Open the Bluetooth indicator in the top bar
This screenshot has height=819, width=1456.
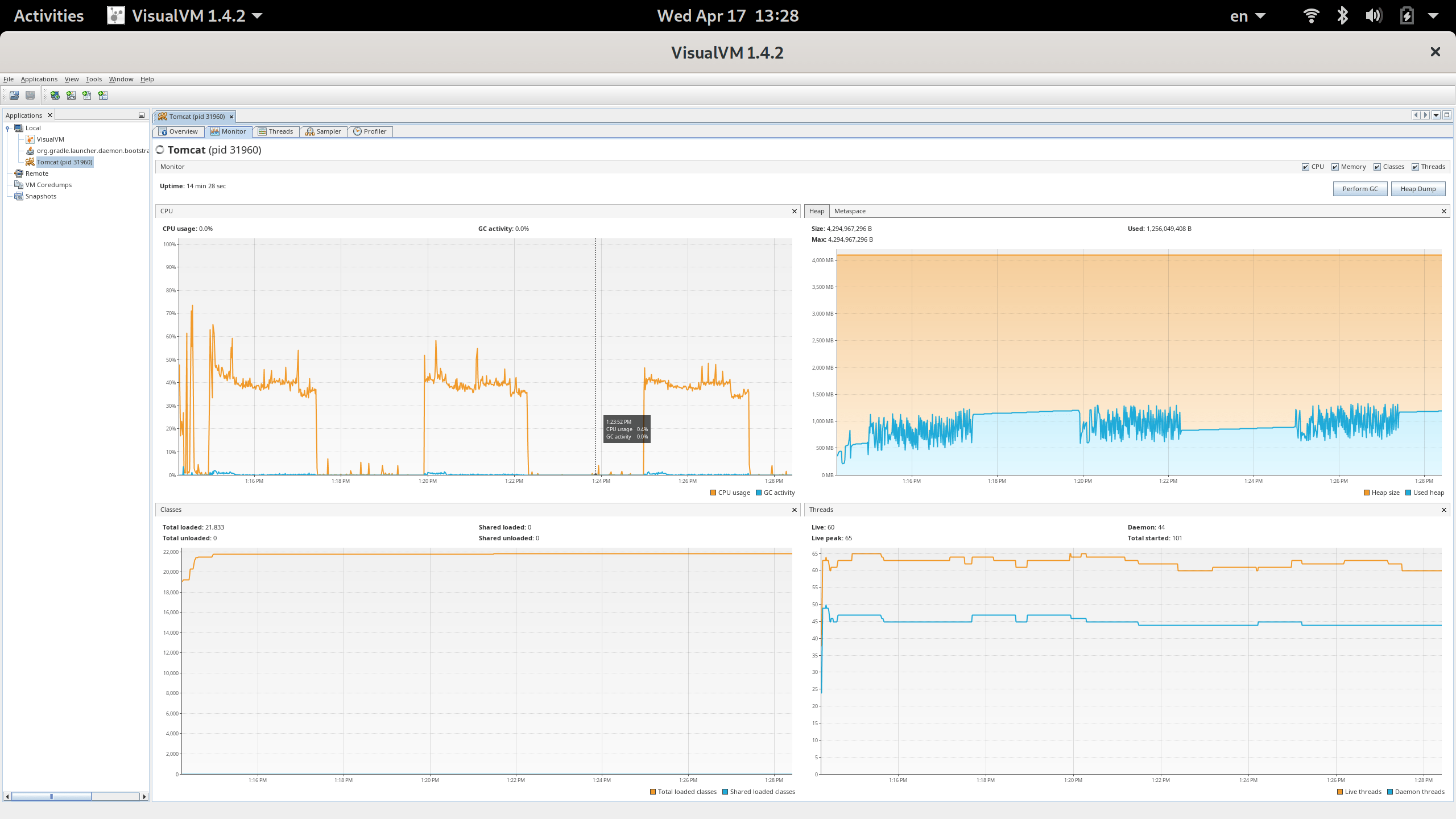coord(1342,15)
